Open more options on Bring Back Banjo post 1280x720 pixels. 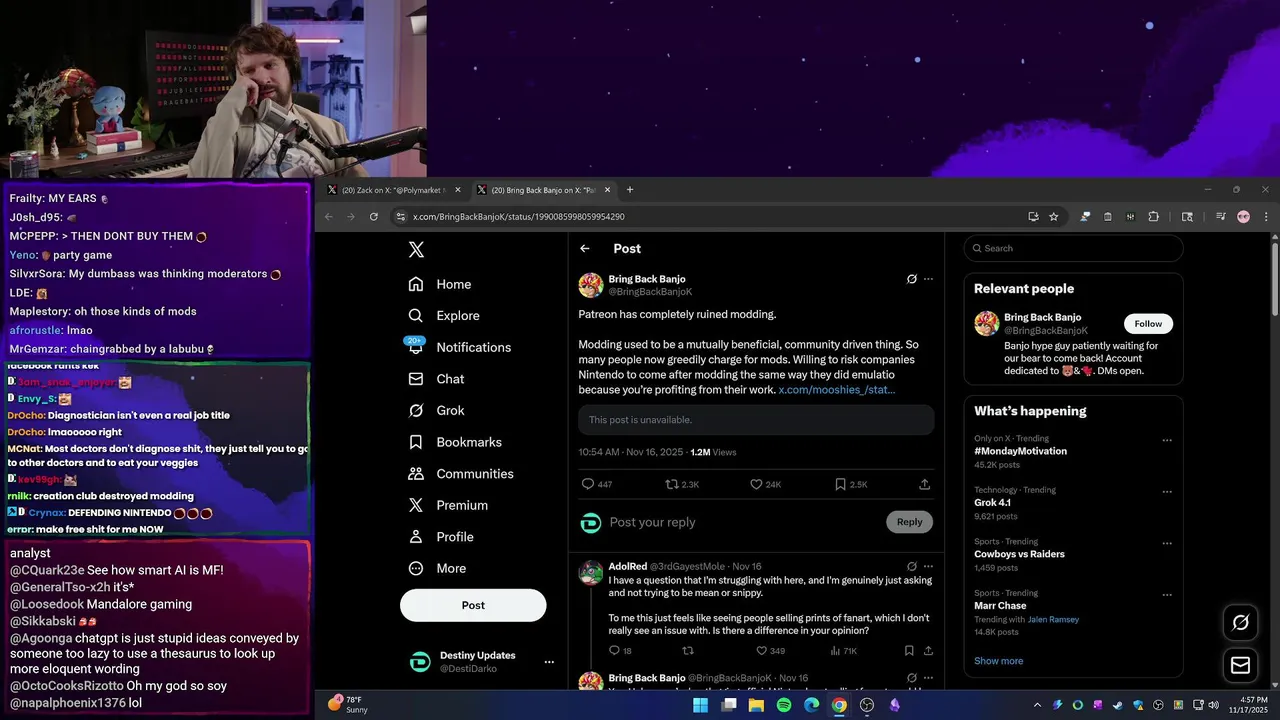coord(929,279)
